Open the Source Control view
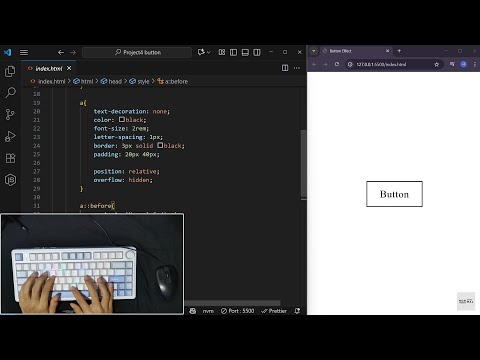480x360 pixels. [10, 114]
